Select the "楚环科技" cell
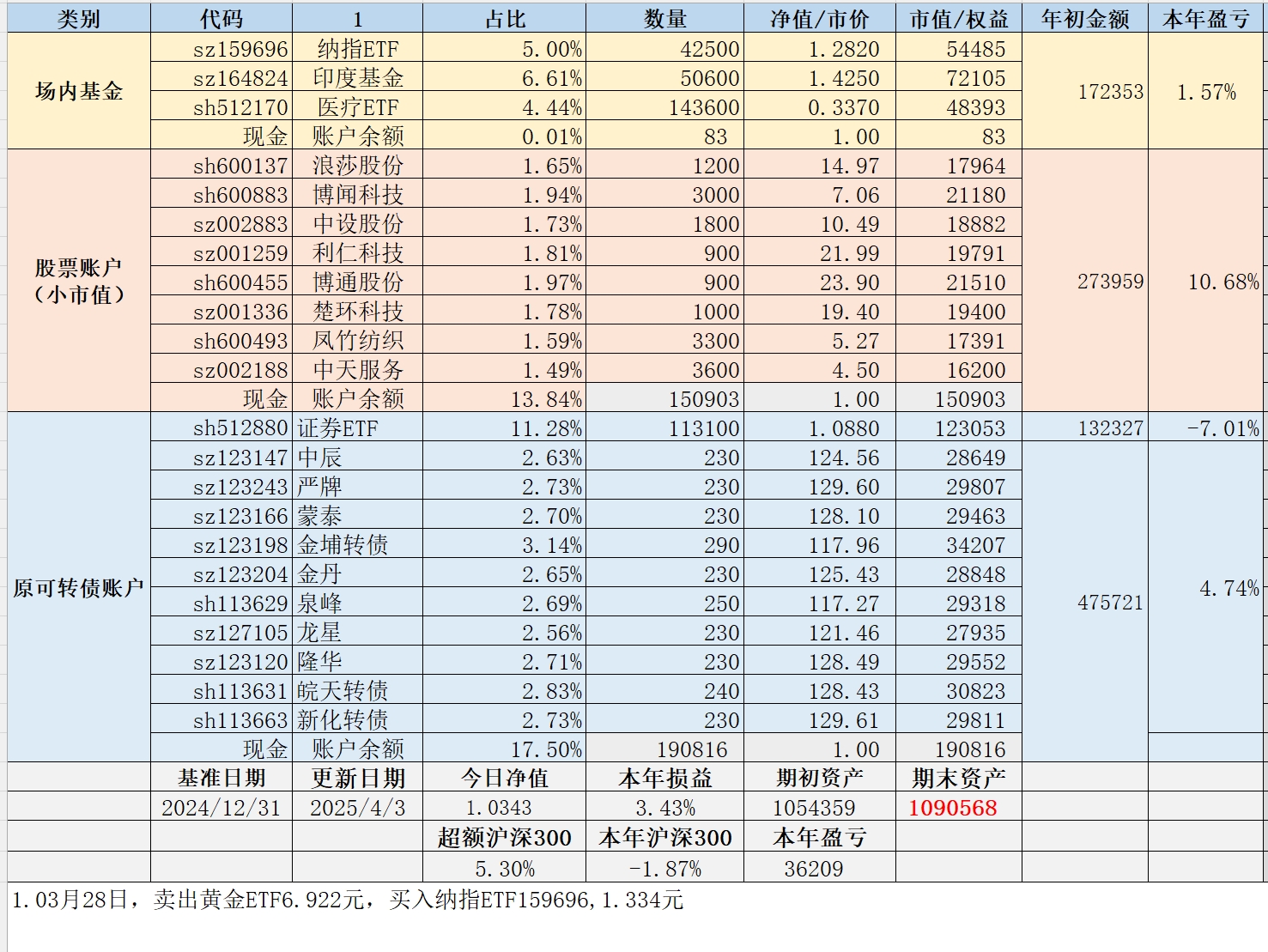Screen dimensions: 1268x952 (x=358, y=312)
